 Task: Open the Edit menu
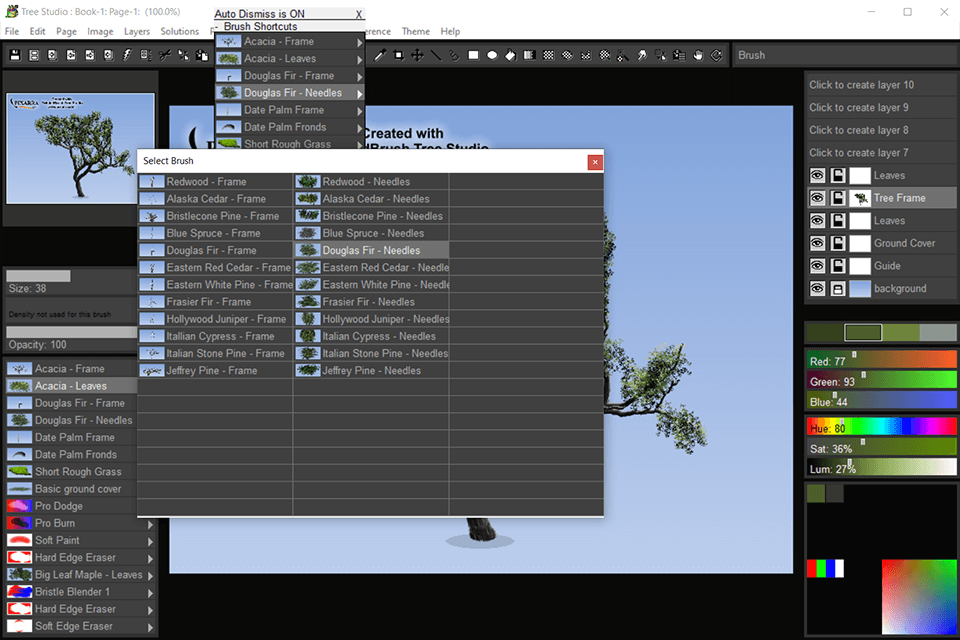(37, 31)
